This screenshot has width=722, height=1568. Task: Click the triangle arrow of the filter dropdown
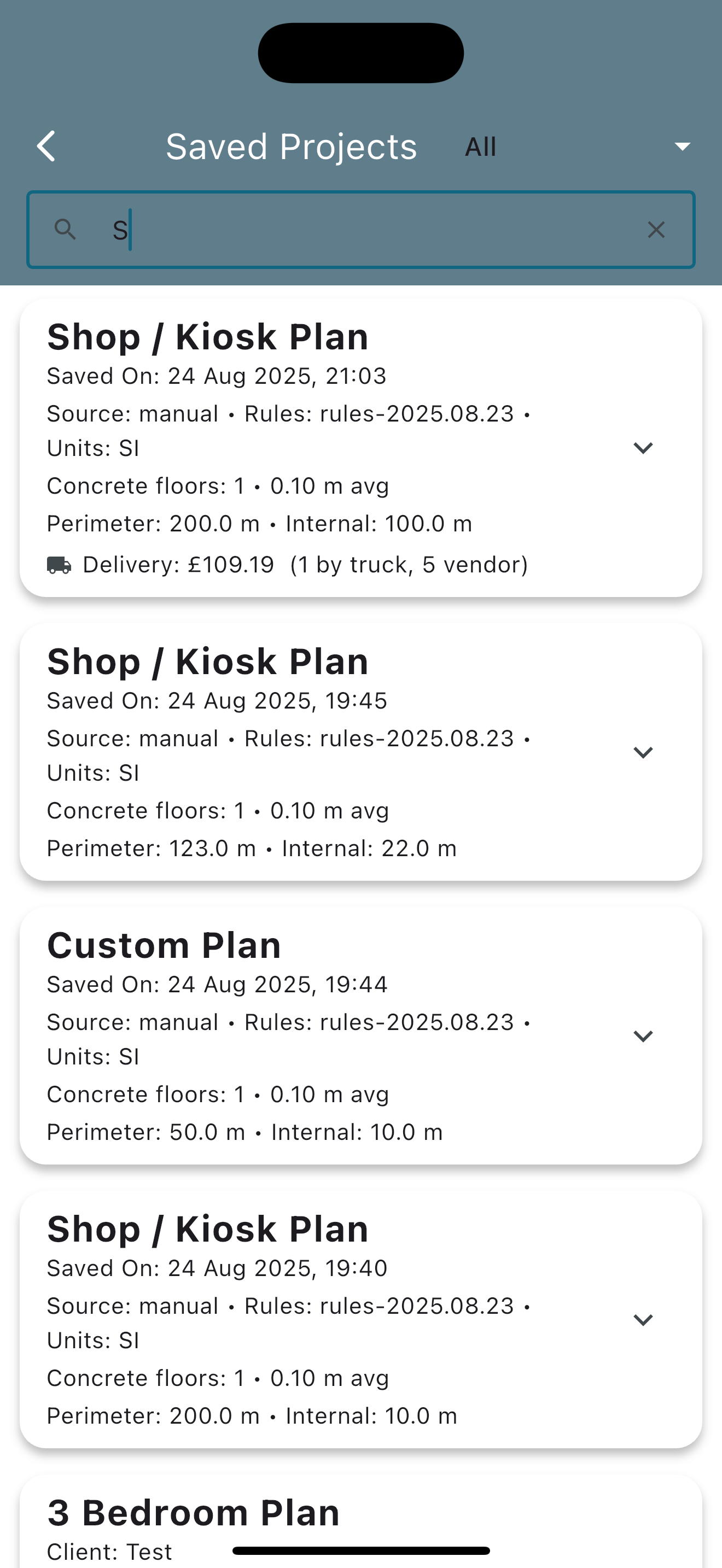click(x=682, y=147)
